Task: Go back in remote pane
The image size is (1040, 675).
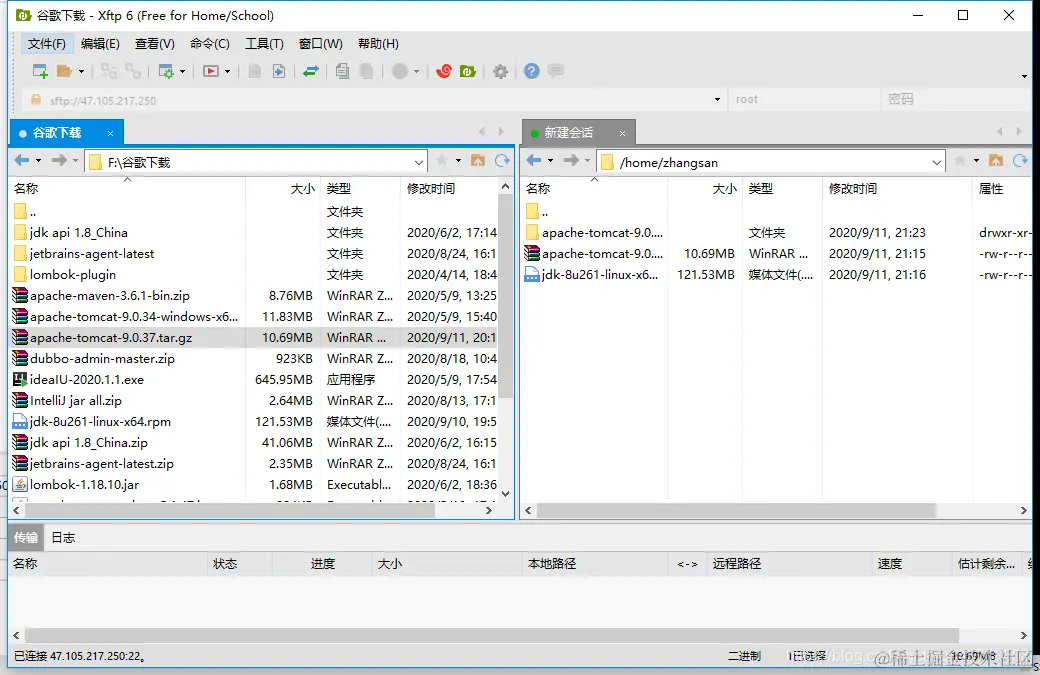Action: click(x=534, y=160)
